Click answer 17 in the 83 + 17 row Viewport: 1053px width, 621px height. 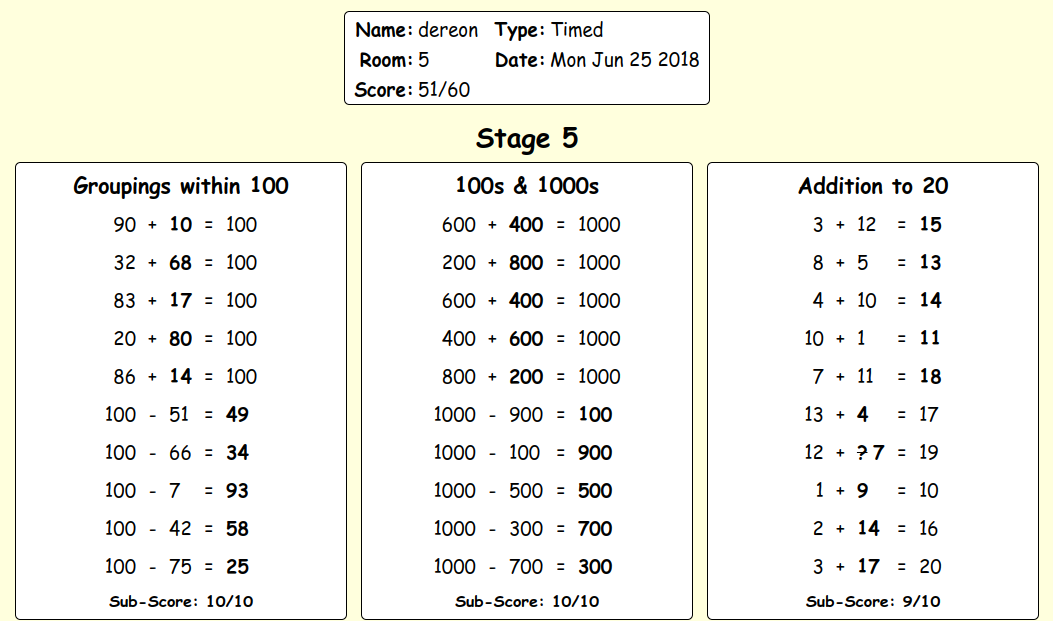point(181,300)
